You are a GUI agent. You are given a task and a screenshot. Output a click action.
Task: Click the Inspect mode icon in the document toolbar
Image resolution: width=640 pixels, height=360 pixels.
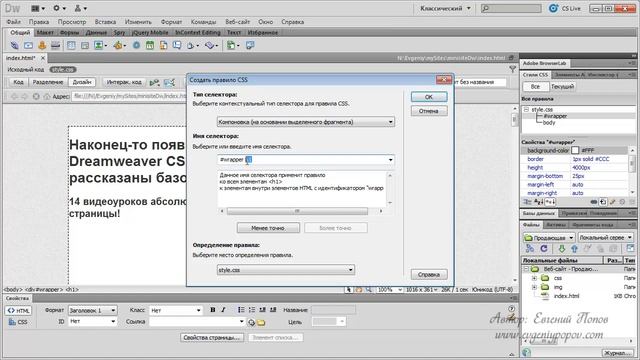169,82
